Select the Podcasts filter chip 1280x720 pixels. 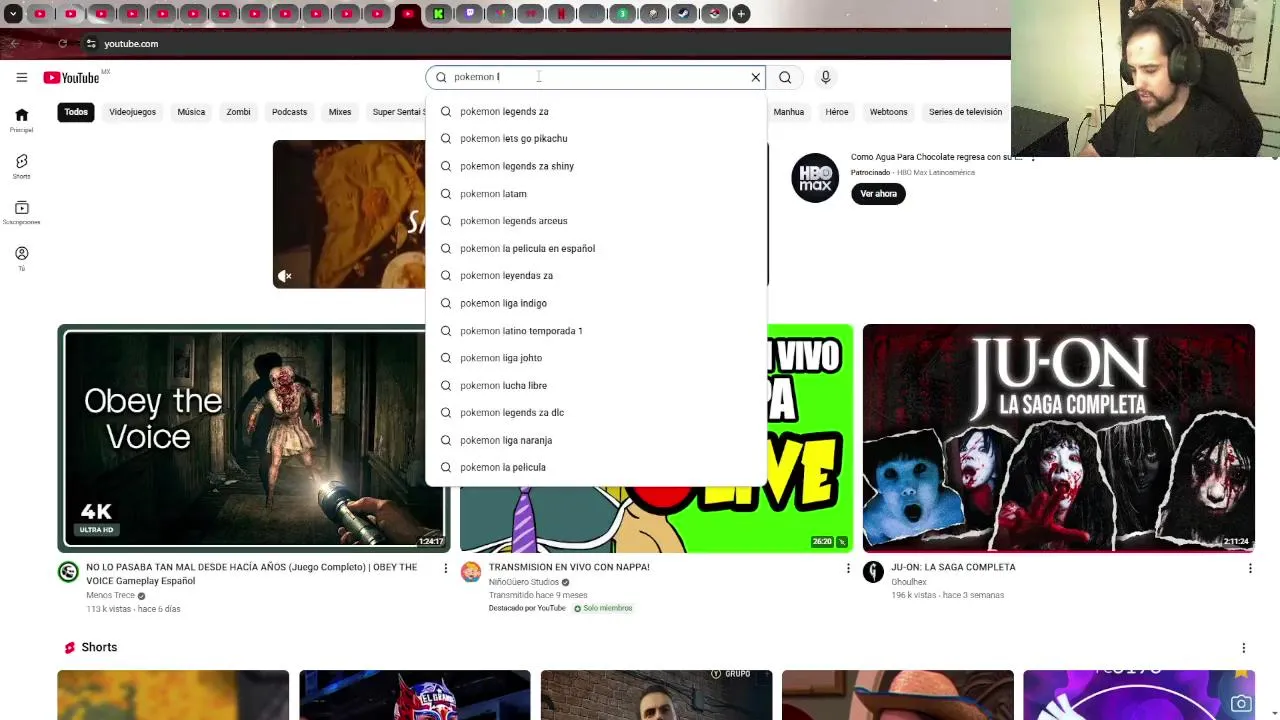289,112
